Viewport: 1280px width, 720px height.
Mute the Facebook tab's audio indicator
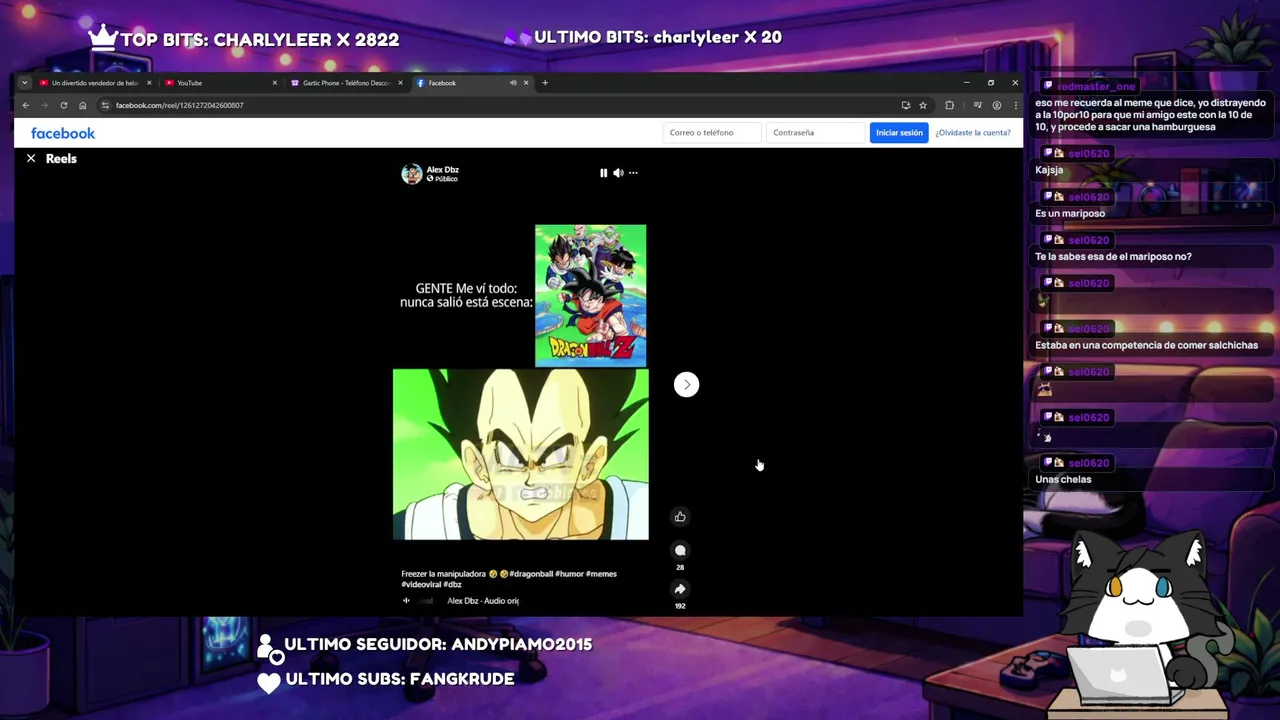[513, 83]
